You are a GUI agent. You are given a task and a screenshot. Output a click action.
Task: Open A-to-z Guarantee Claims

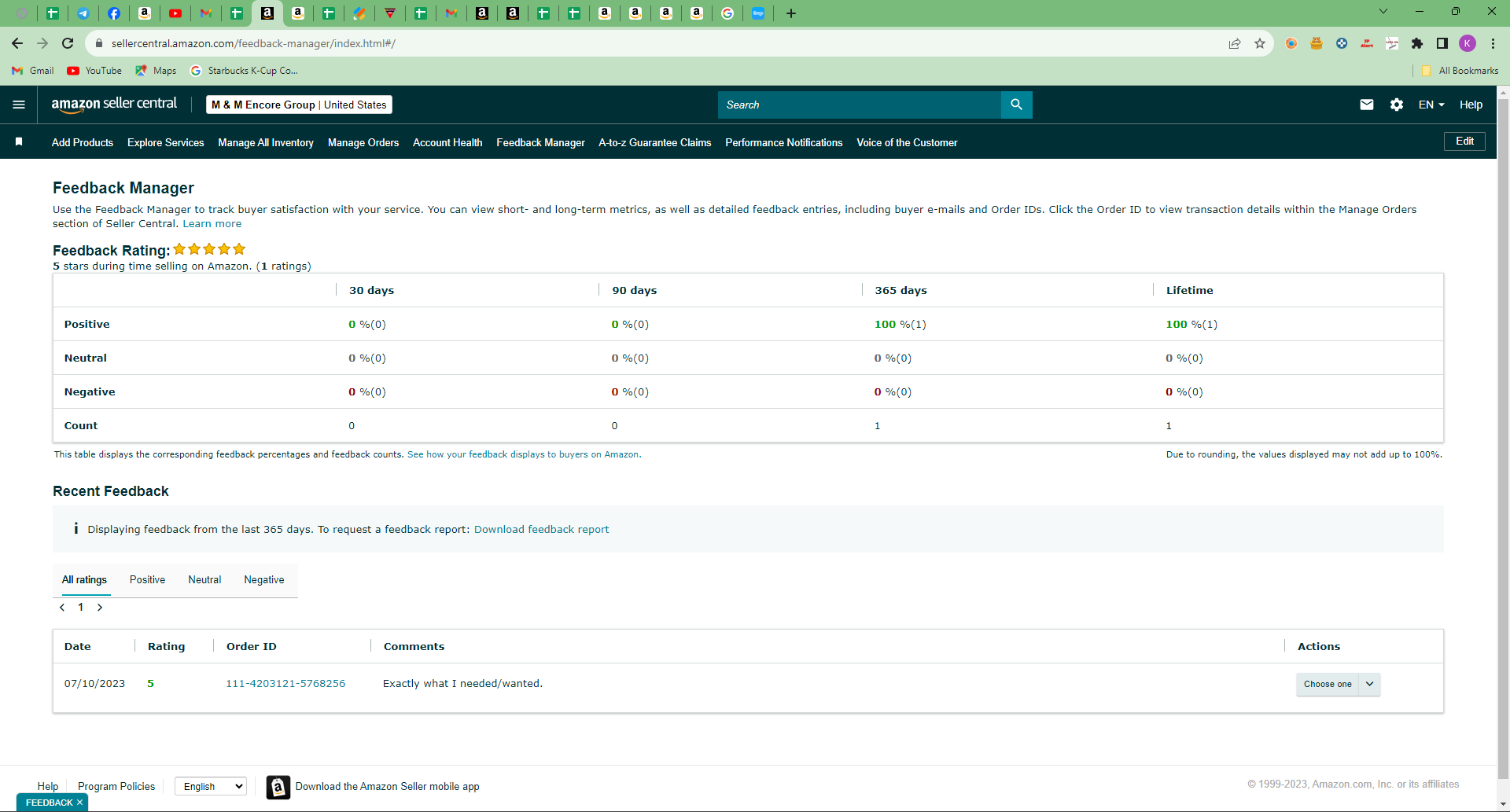pos(655,142)
